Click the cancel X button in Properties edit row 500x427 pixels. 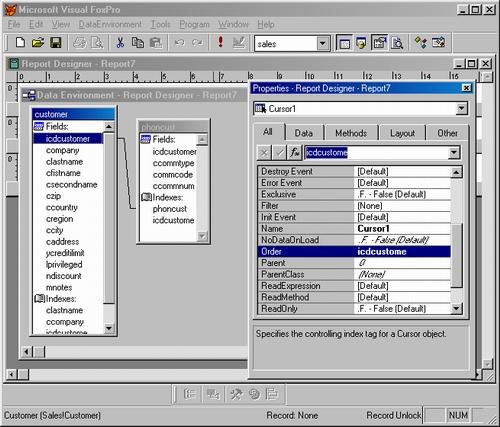coord(264,153)
